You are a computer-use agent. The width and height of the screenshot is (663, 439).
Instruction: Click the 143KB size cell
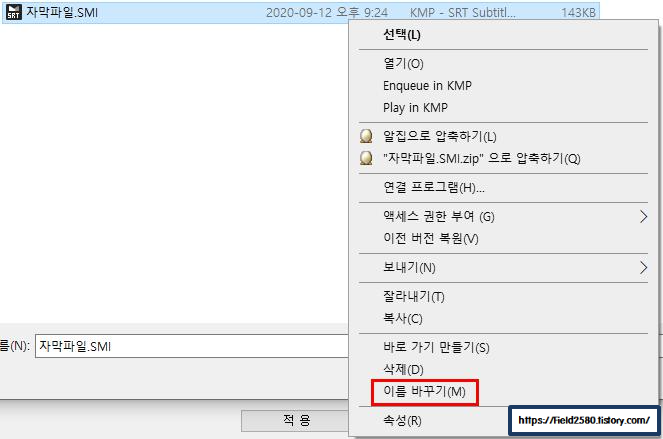point(578,13)
